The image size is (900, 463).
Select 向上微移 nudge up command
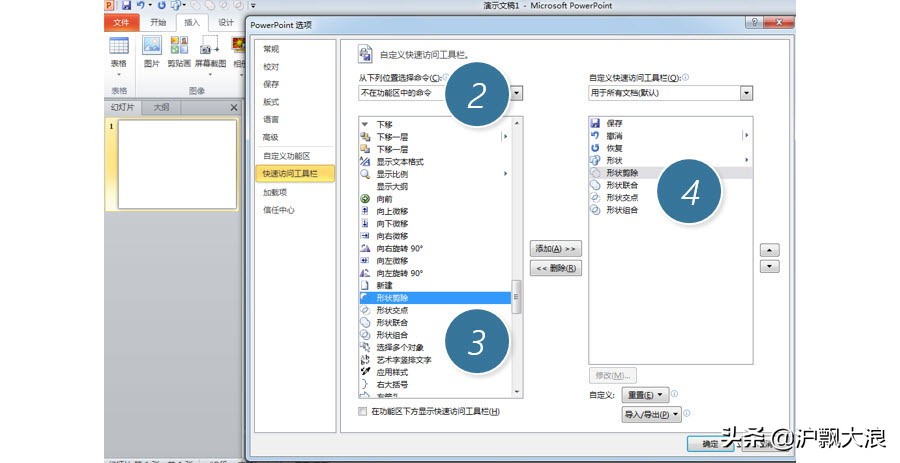435,211
